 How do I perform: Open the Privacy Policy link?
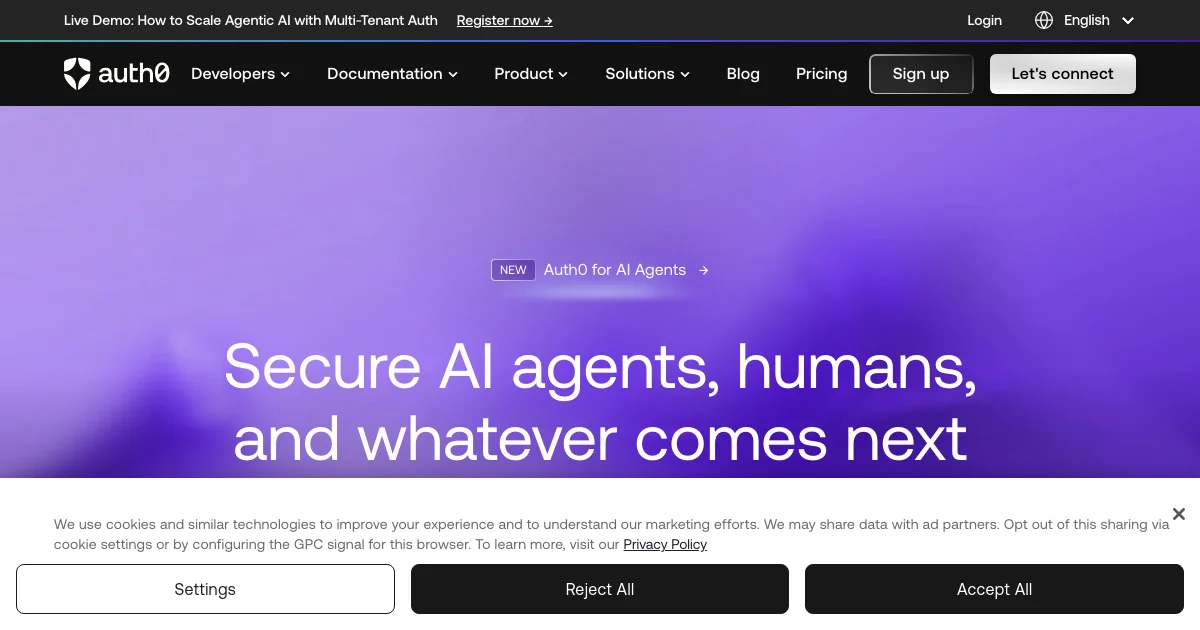pyautogui.click(x=665, y=545)
